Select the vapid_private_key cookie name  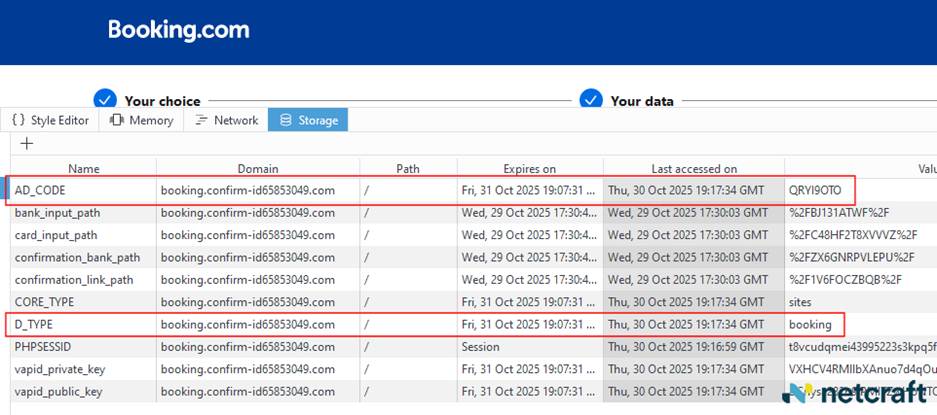tap(60, 370)
